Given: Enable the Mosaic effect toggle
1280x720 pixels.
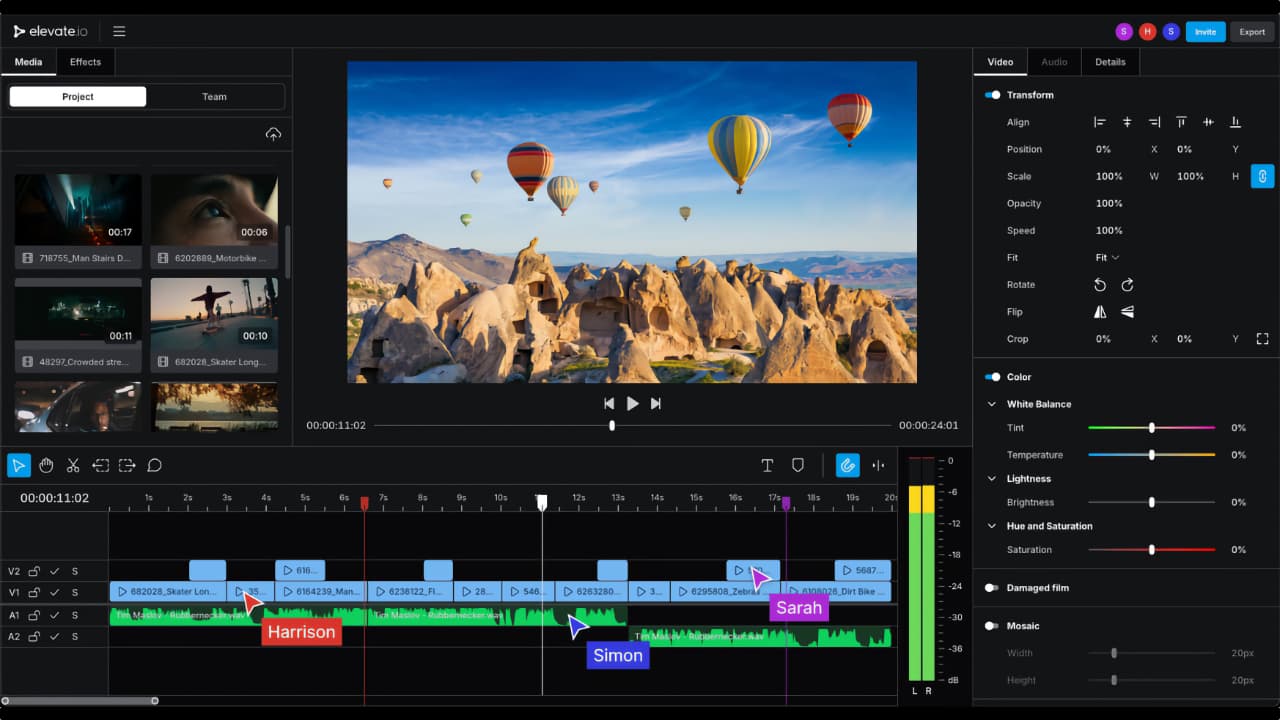Looking at the screenshot, I should coord(992,626).
